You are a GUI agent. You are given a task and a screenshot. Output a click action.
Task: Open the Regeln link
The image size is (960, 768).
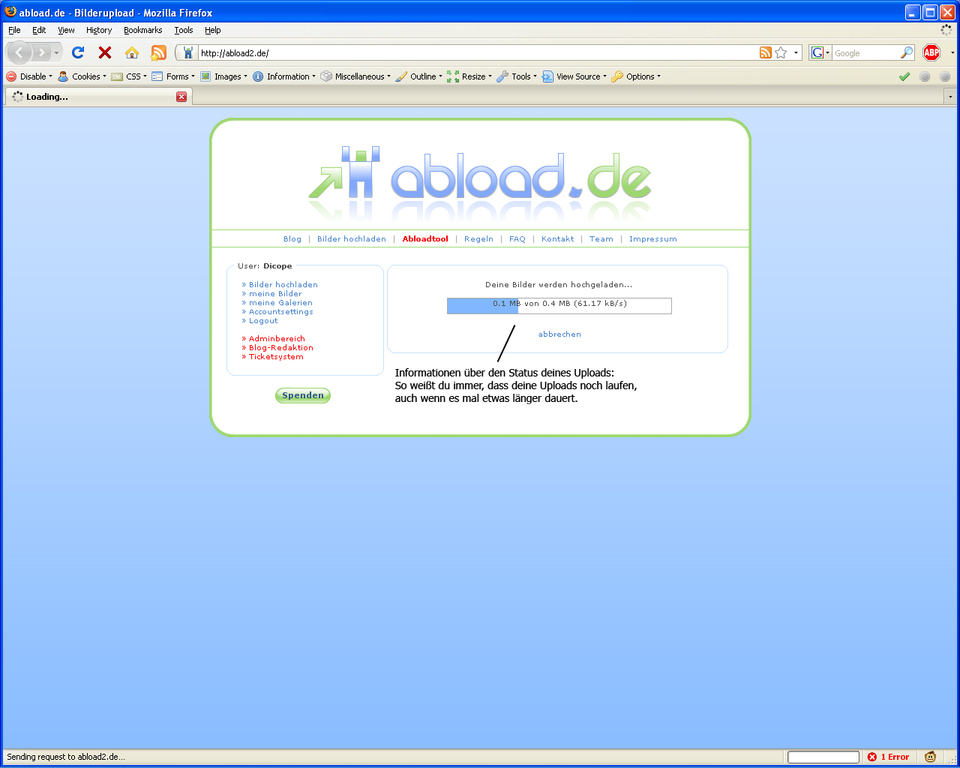(x=479, y=239)
